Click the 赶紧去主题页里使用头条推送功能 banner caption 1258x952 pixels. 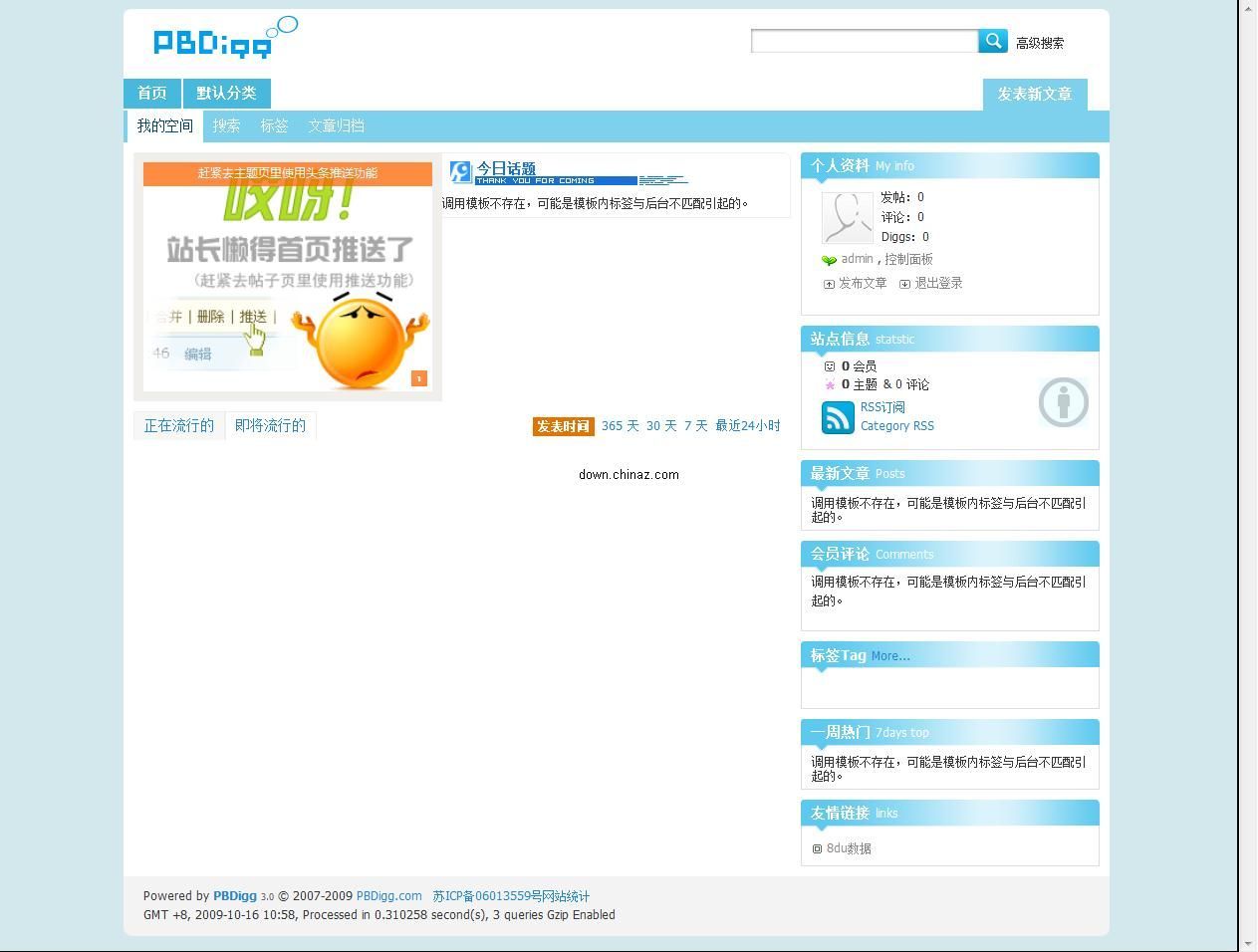point(288,173)
